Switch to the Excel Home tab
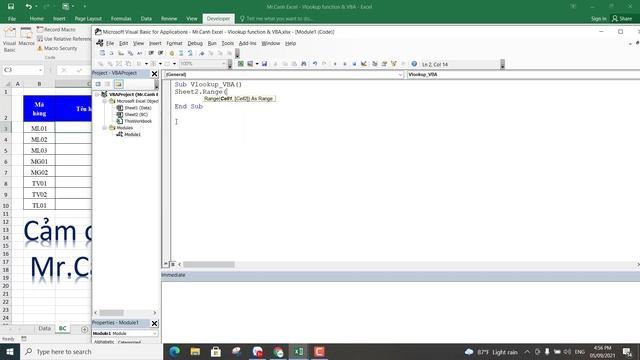This screenshot has height=360, width=640. pyautogui.click(x=36, y=19)
